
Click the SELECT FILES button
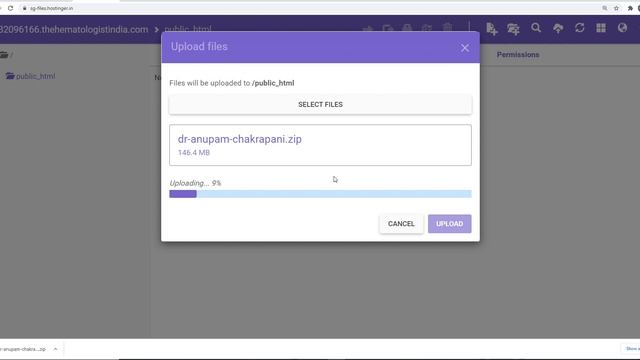click(x=320, y=104)
